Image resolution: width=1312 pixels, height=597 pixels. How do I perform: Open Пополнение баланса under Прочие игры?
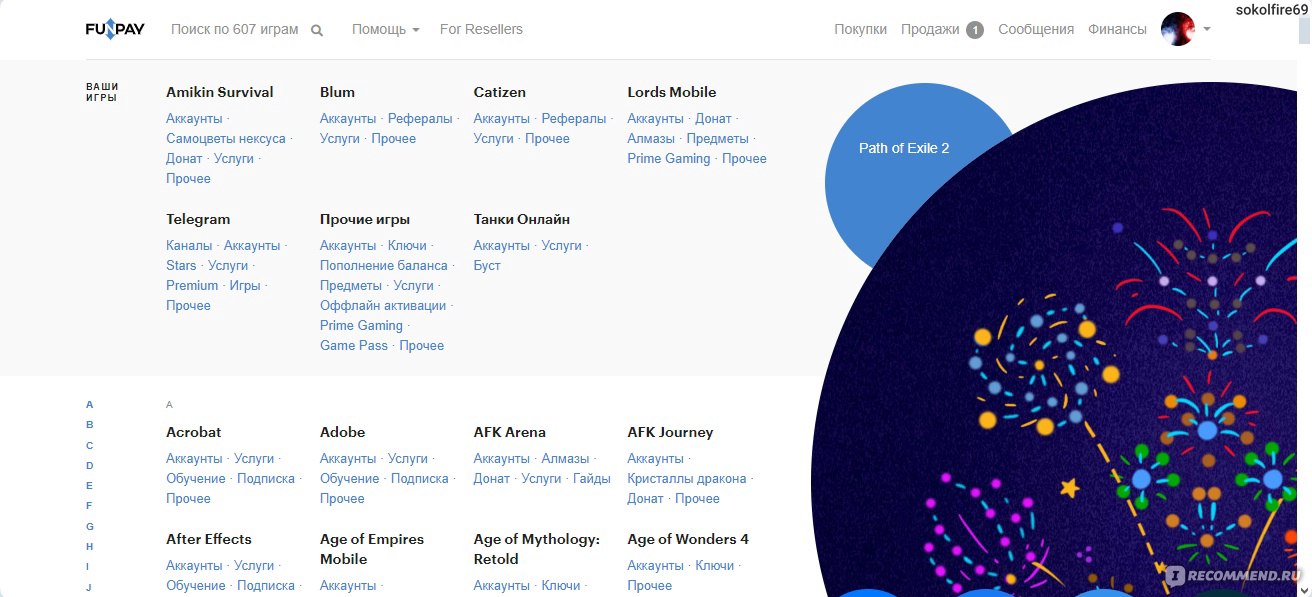coord(384,265)
